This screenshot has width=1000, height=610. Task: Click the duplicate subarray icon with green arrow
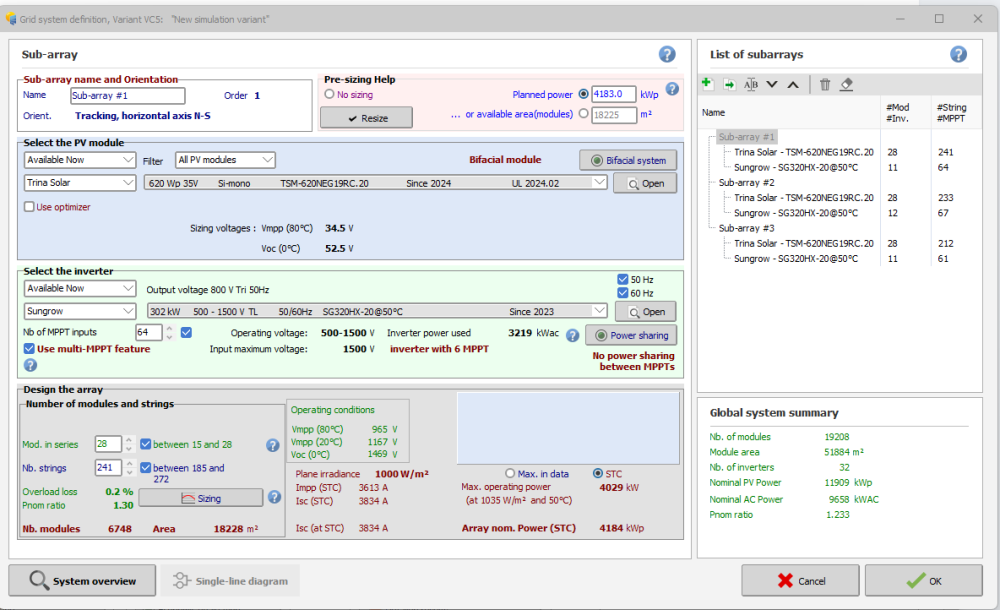[728, 85]
